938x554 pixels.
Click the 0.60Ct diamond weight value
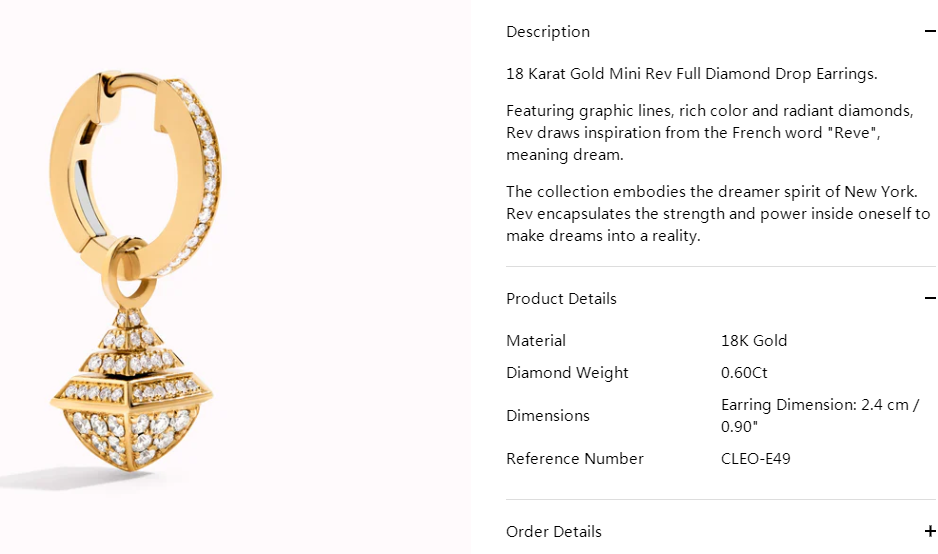tap(744, 373)
